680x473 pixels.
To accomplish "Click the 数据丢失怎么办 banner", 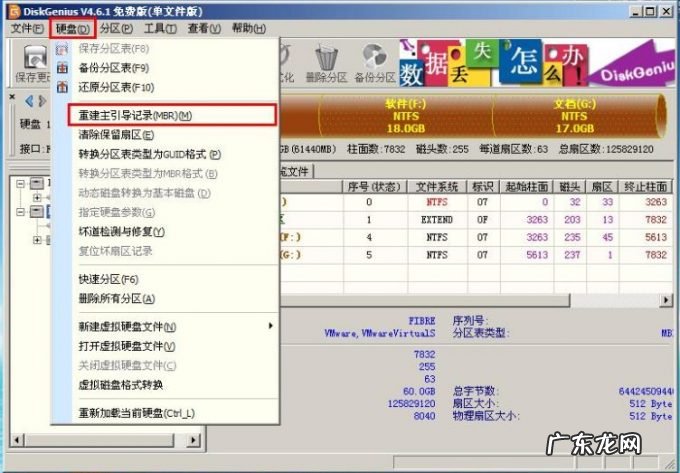I will pyautogui.click(x=537, y=63).
